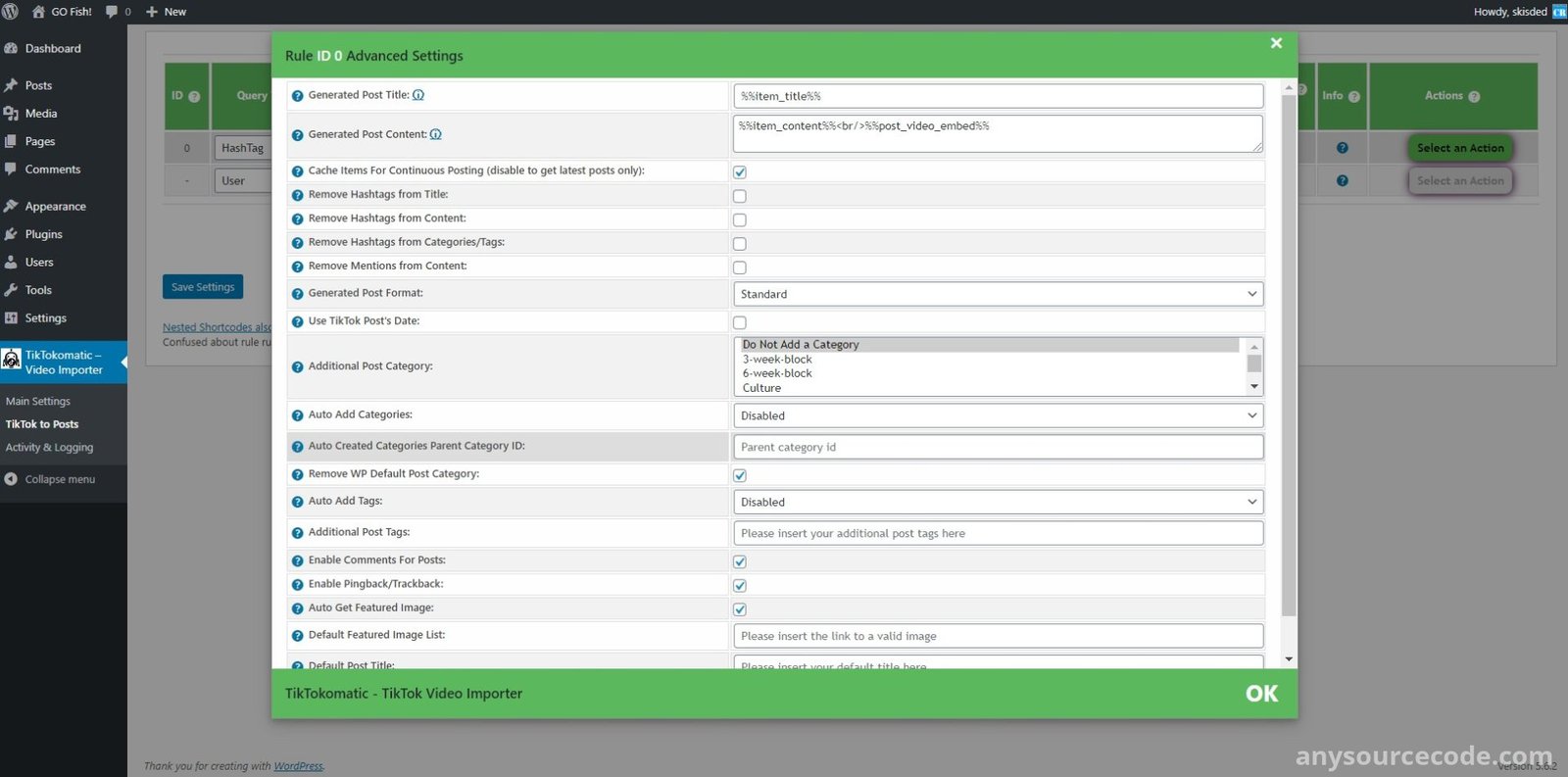
Task: Click help icon for Generated Post Title
Action: click(x=298, y=96)
